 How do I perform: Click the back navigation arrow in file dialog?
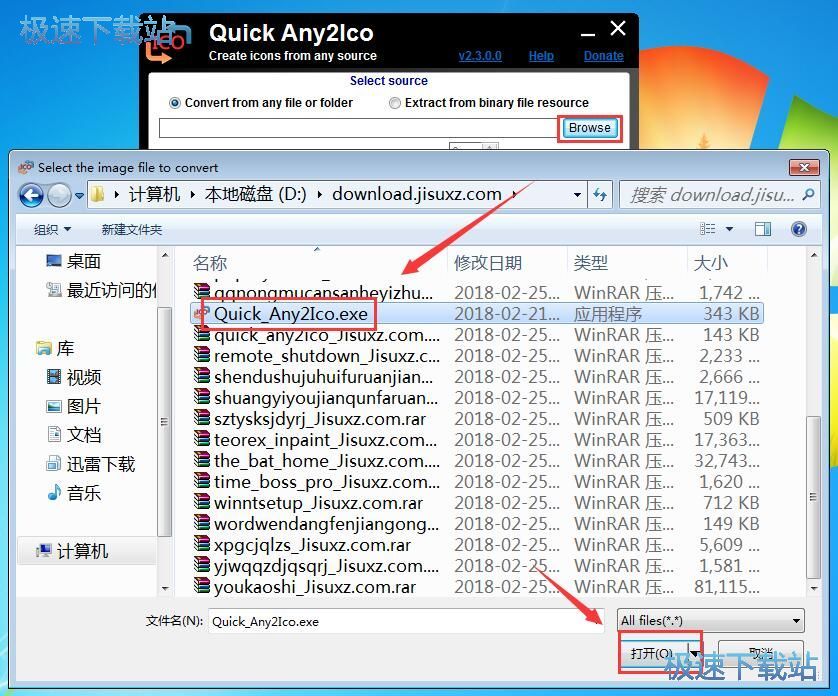[32, 195]
